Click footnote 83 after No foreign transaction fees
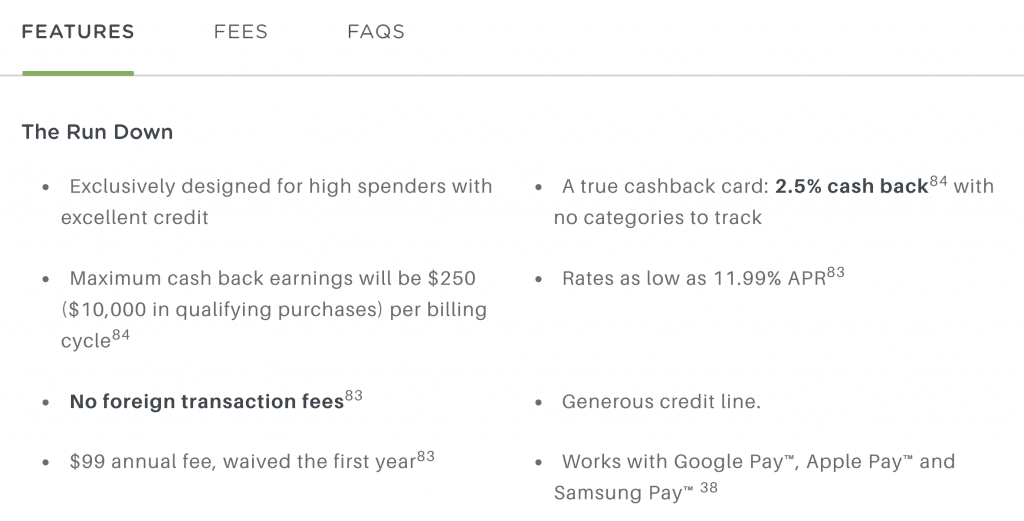Viewport: 1024px width, 521px height. pyautogui.click(x=353, y=395)
